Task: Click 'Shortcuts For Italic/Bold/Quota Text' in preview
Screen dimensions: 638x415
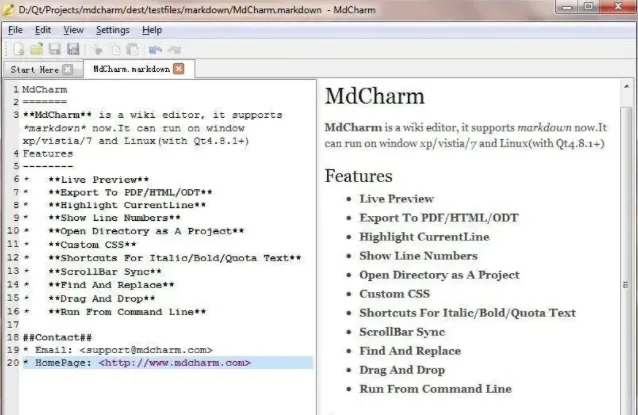Action: pyautogui.click(x=468, y=313)
